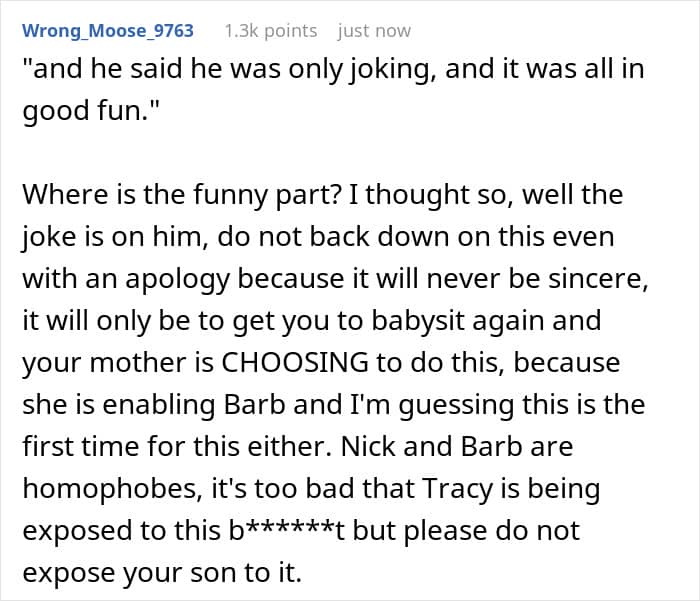Open the Wrong_Moose_9763 user profile
This screenshot has width=700, height=601.
(x=108, y=31)
